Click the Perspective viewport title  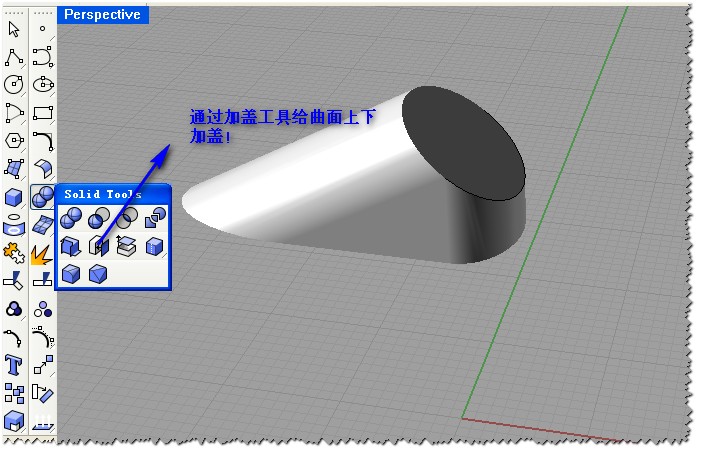pos(103,14)
